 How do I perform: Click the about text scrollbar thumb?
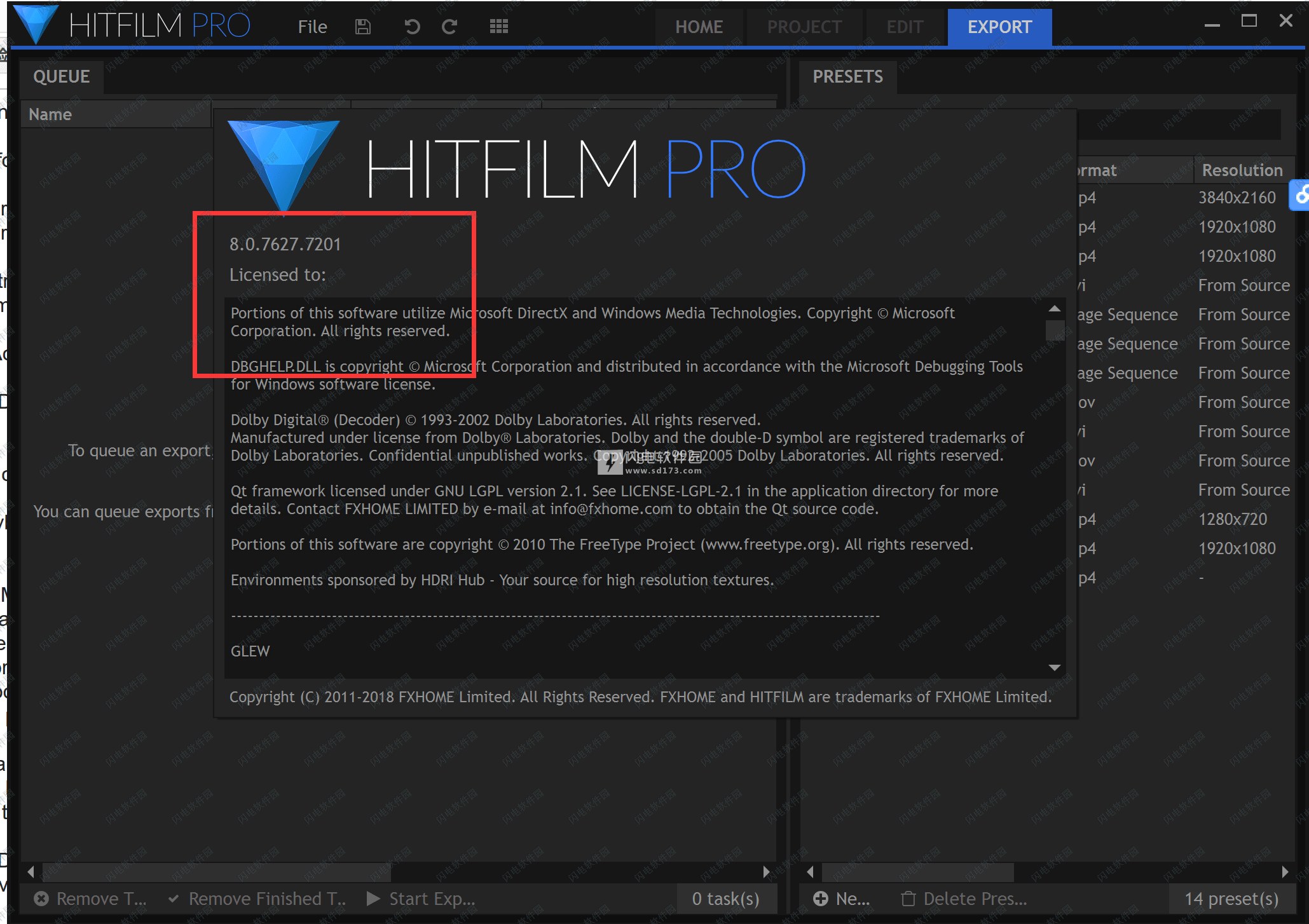tap(1055, 330)
